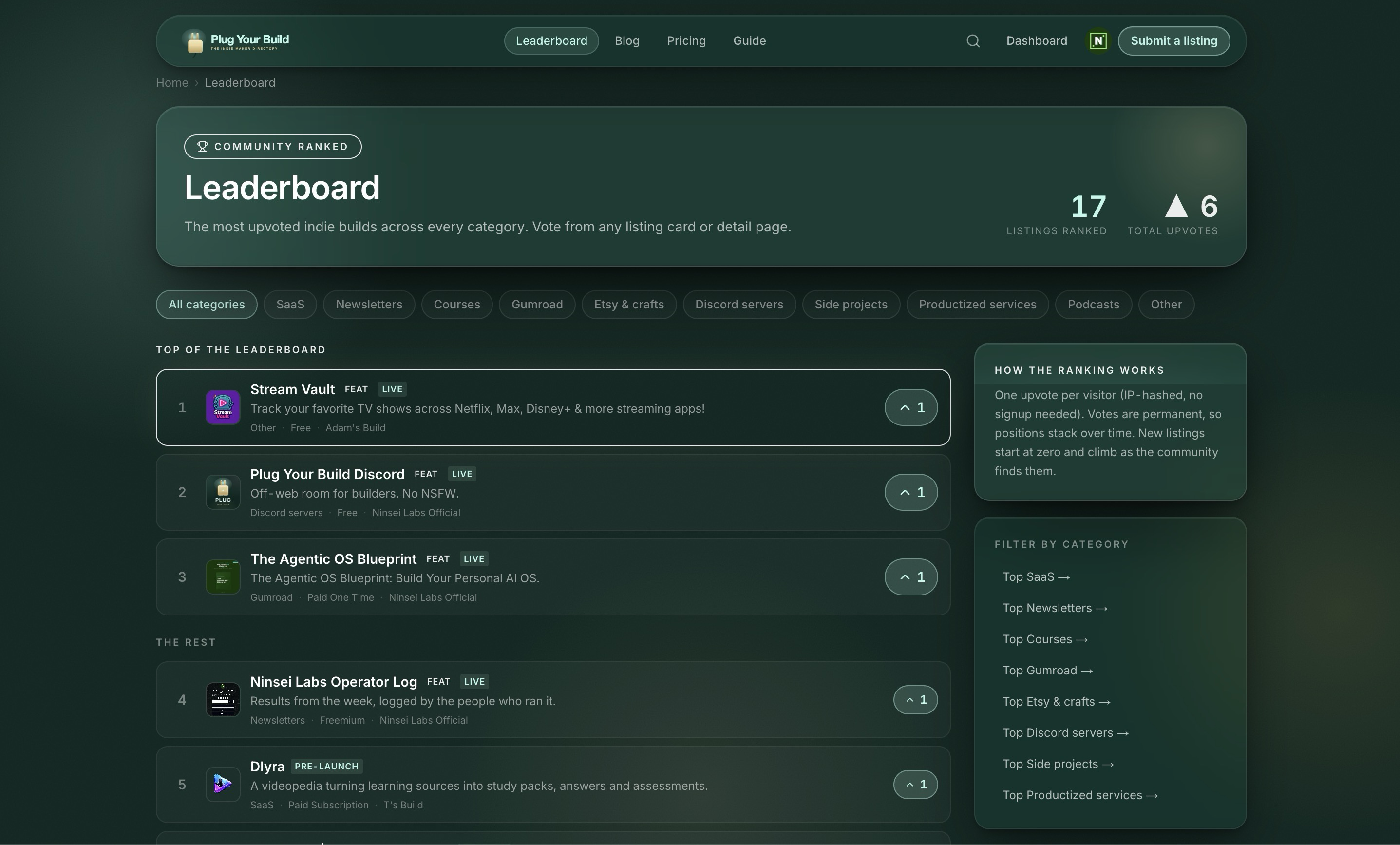Filter by Courses chip
1400x845 pixels.
(x=457, y=305)
